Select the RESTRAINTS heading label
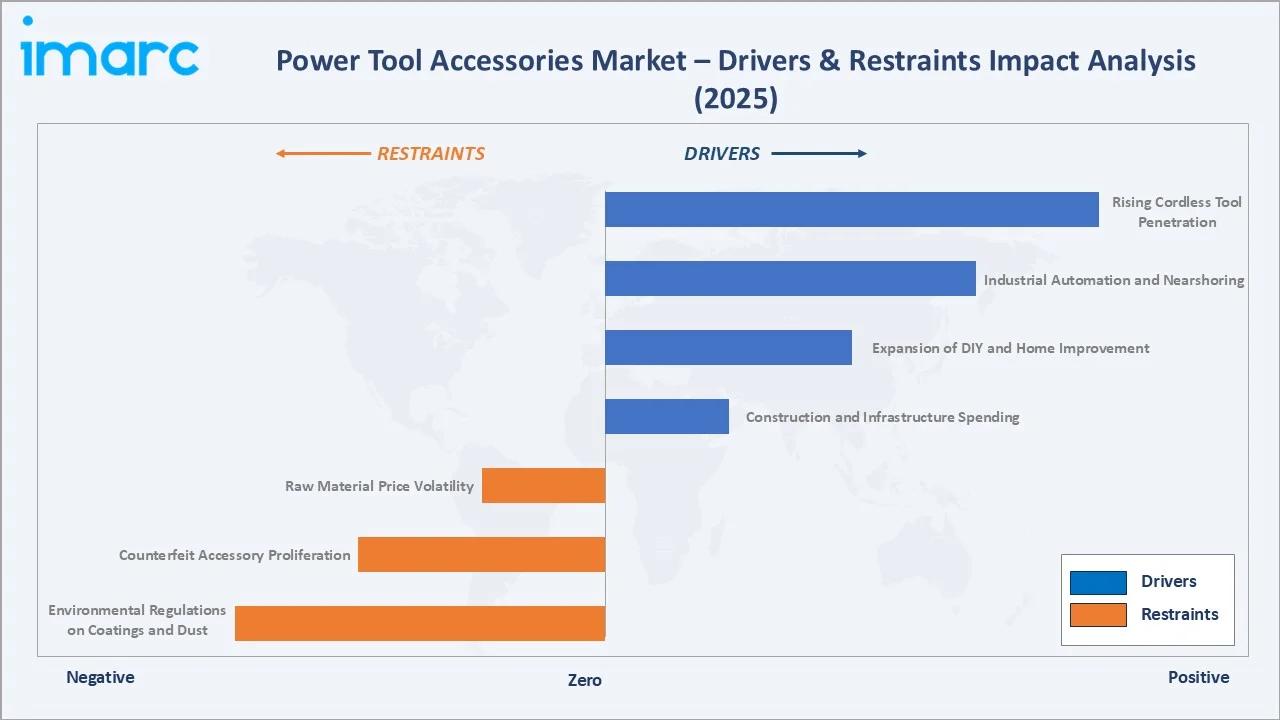Screen dimensions: 1280x720 point(430,154)
